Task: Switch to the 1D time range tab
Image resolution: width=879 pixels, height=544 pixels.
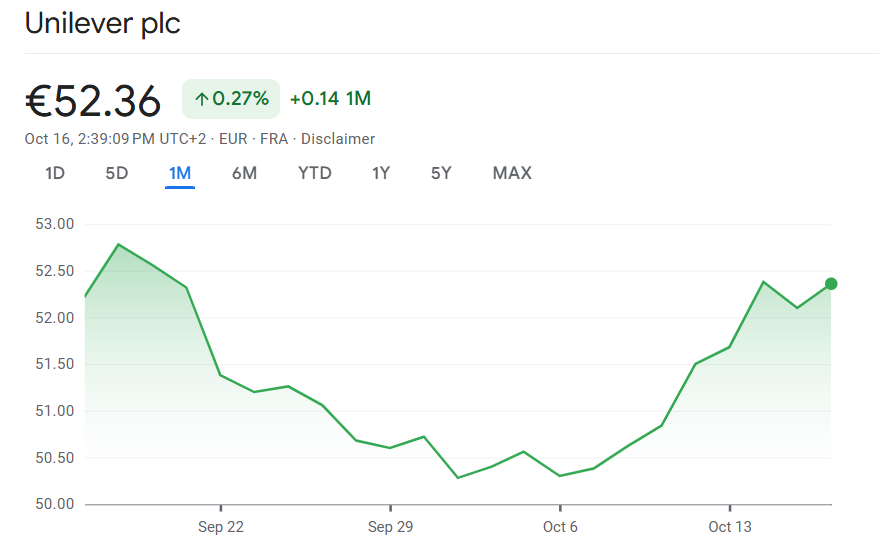Action: point(55,173)
